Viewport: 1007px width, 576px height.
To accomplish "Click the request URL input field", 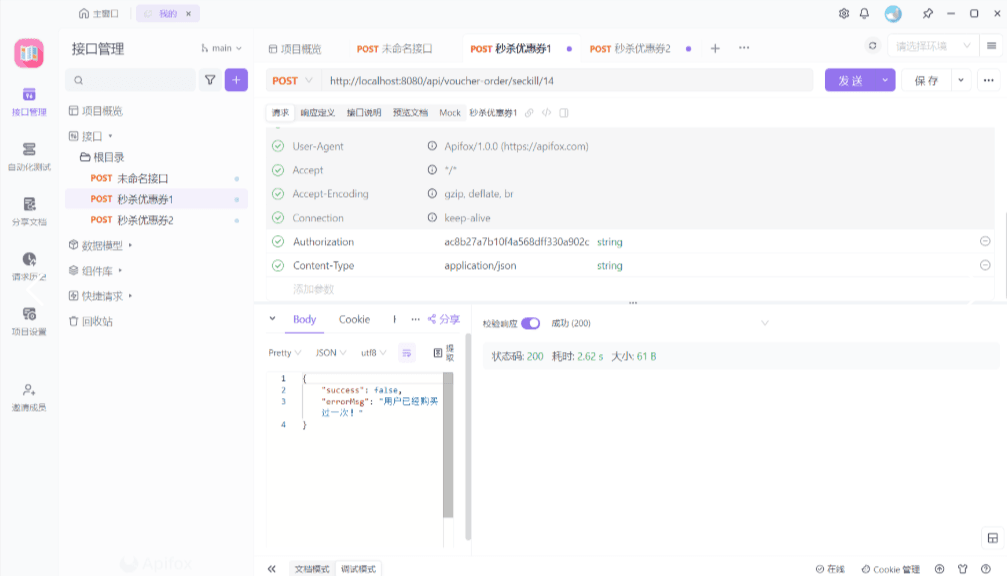I will (565, 81).
